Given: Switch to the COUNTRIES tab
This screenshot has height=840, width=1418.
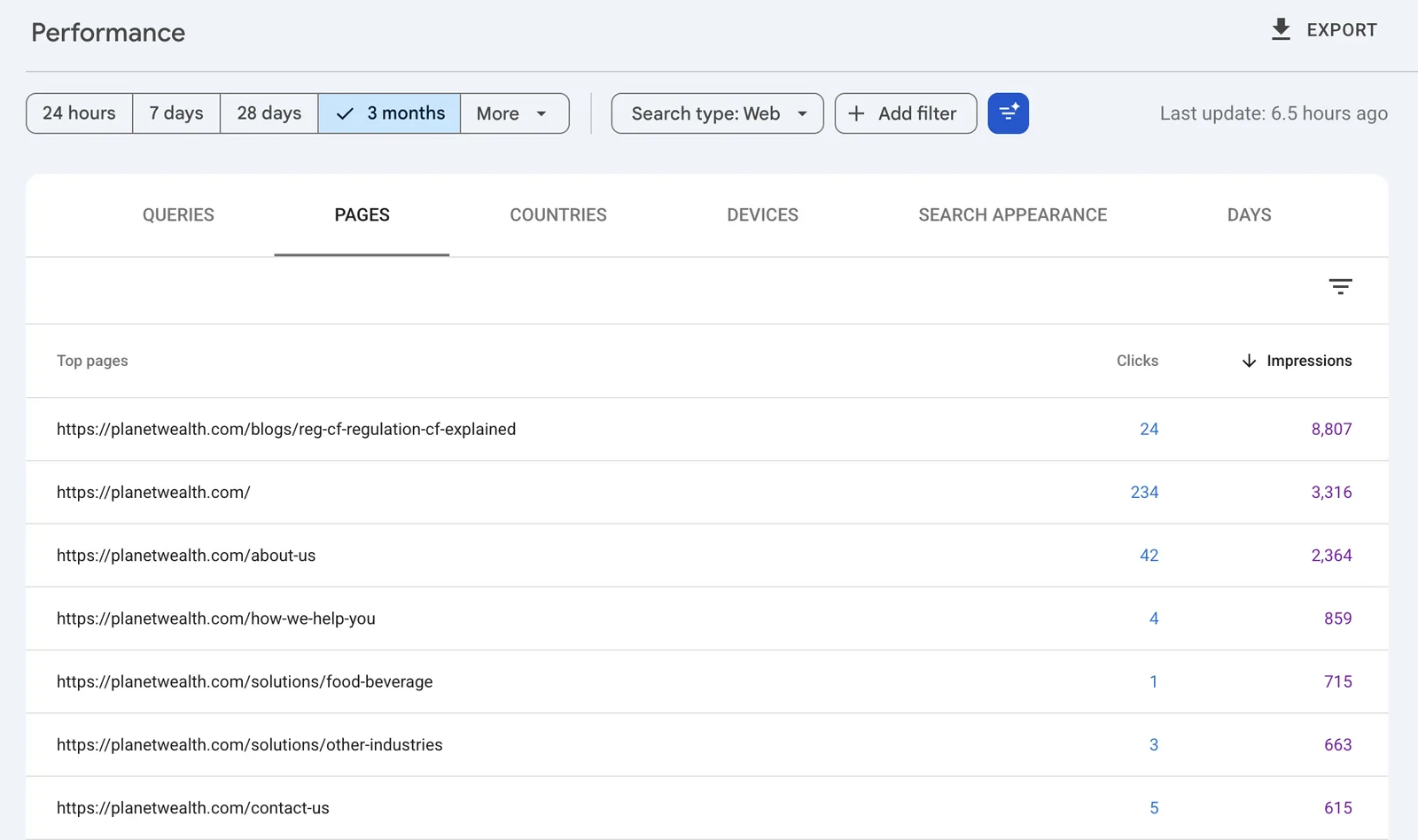Looking at the screenshot, I should point(558,215).
